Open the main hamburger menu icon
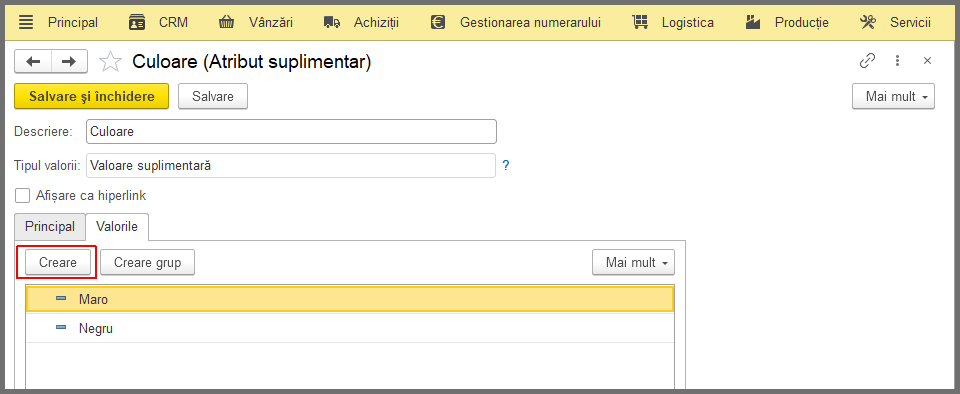 26,23
